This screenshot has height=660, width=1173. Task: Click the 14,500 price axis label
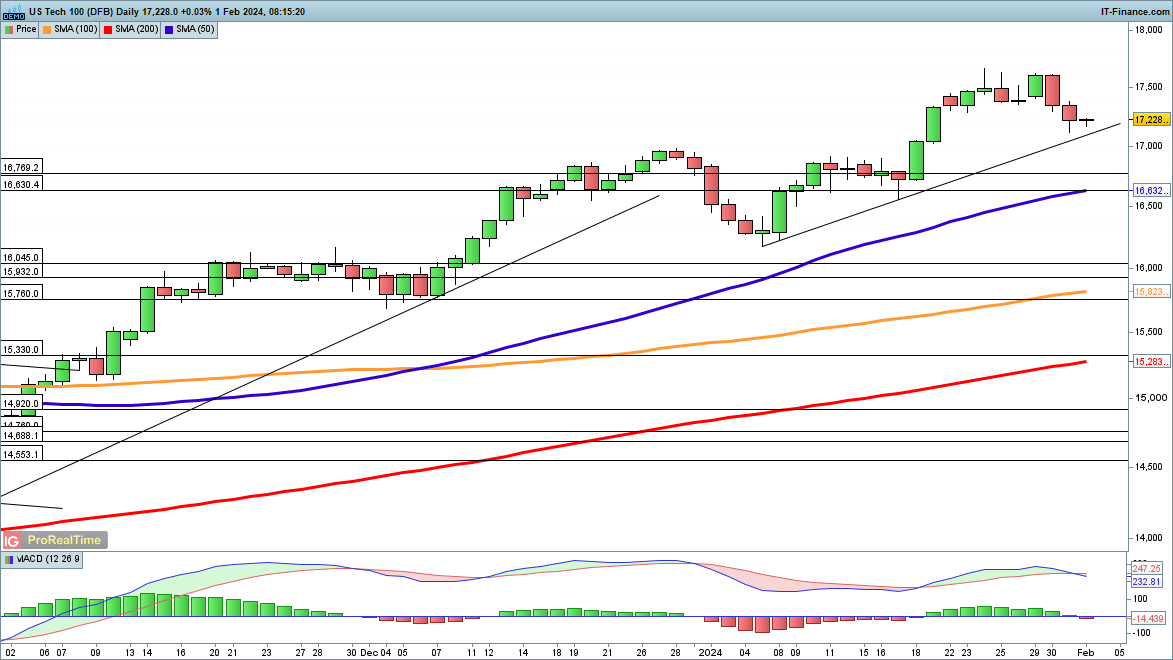tap(1149, 467)
